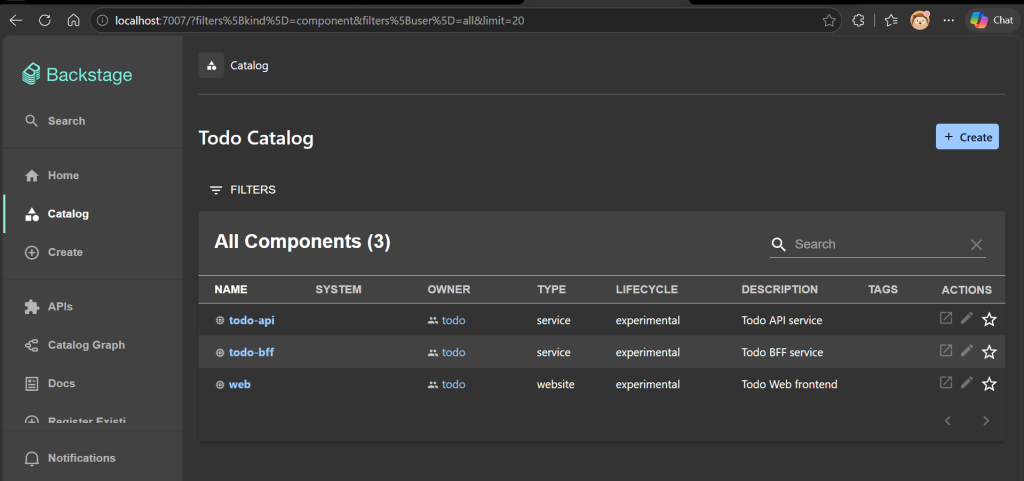This screenshot has width=1024, height=481.
Task: Go to next table page
Action: point(986,421)
